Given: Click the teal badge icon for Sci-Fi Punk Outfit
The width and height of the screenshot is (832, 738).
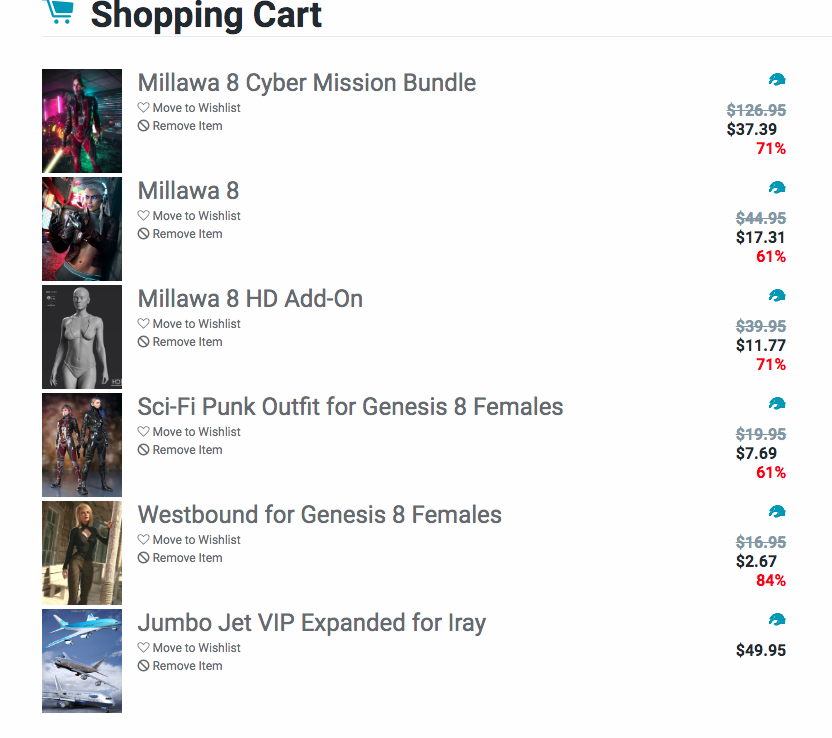Looking at the screenshot, I should [x=777, y=404].
